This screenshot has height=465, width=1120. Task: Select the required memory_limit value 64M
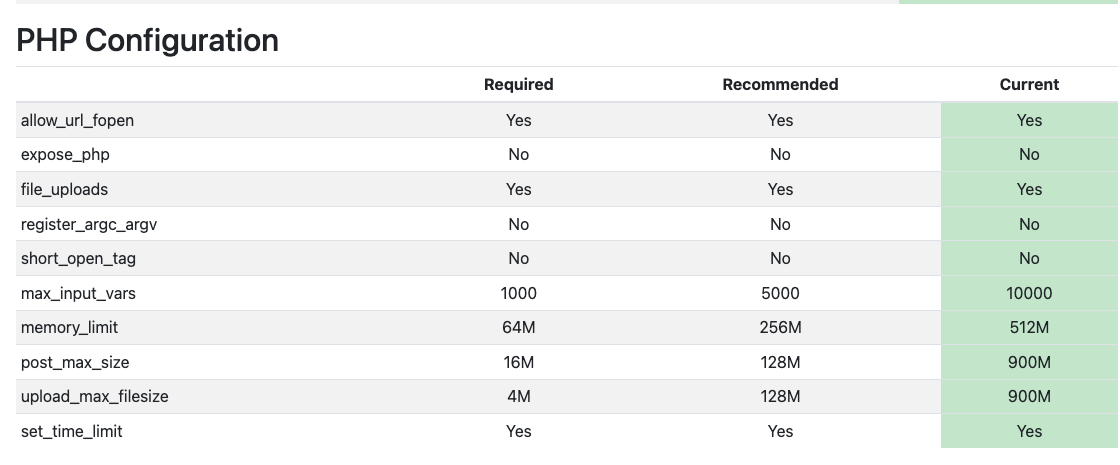518,328
